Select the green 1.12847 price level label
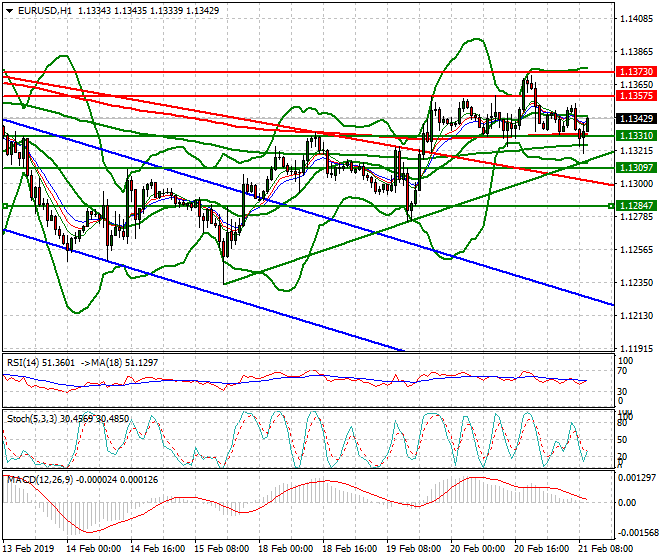Screen dimensions: 660x560 coord(636,205)
